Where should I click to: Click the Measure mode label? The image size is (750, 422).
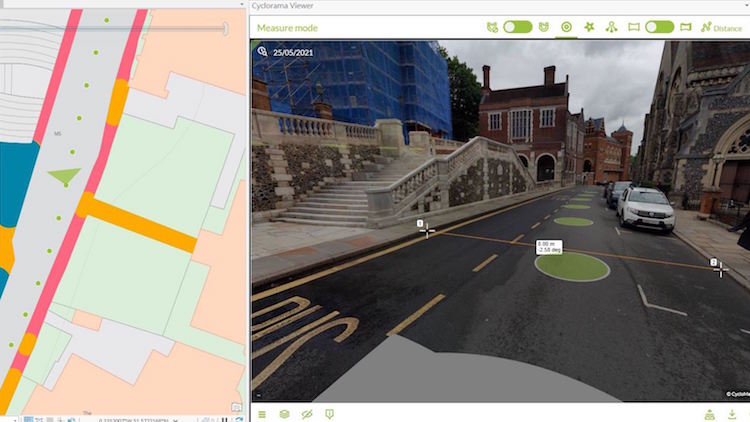287,28
